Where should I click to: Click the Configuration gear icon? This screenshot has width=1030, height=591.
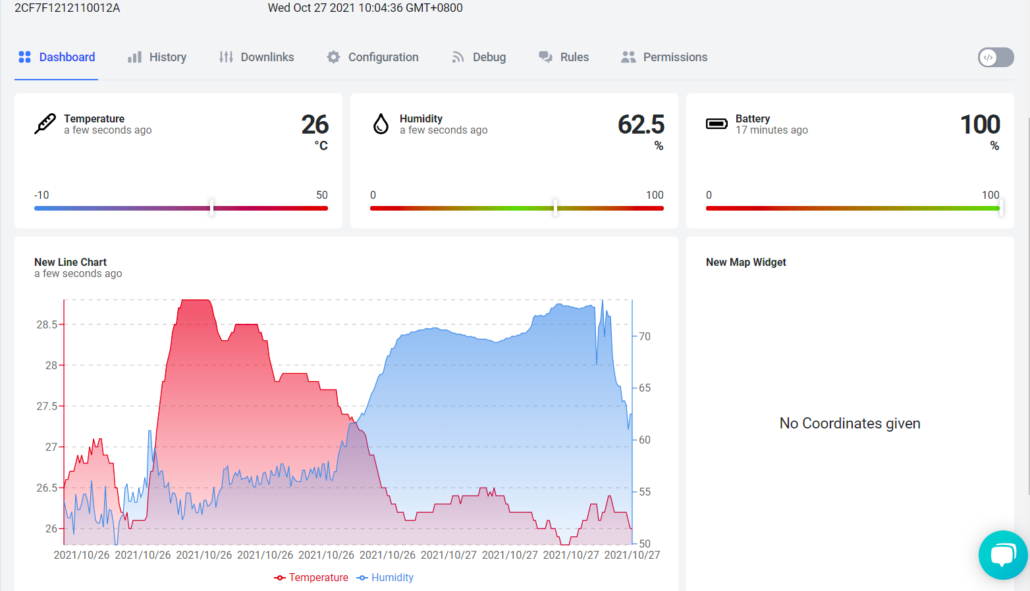tap(333, 58)
